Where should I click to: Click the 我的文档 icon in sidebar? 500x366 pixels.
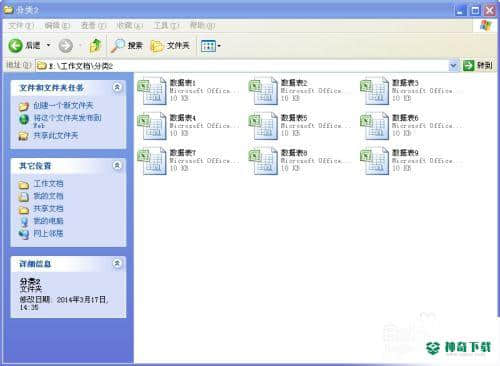coord(24,197)
